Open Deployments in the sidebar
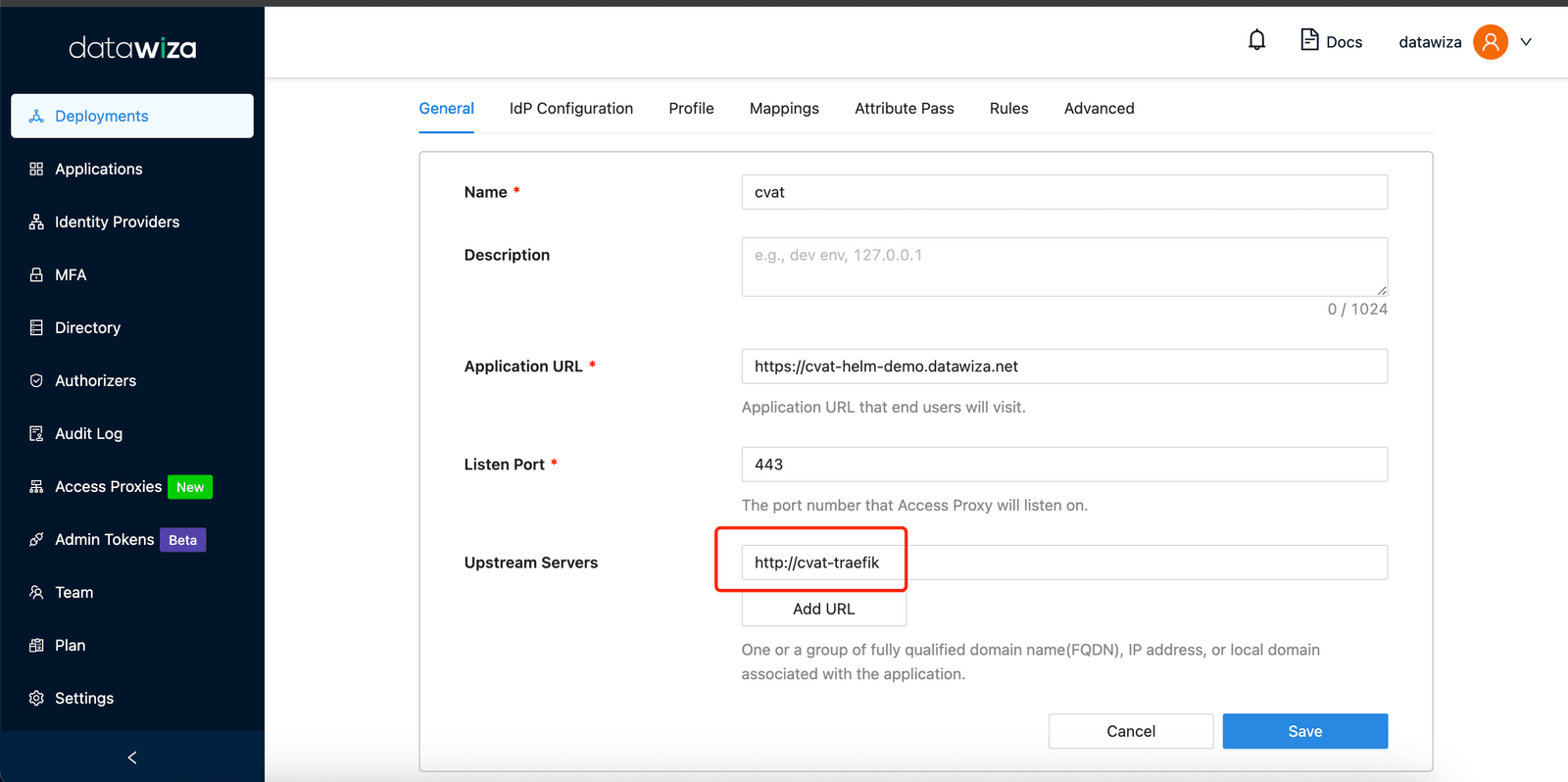 [132, 116]
